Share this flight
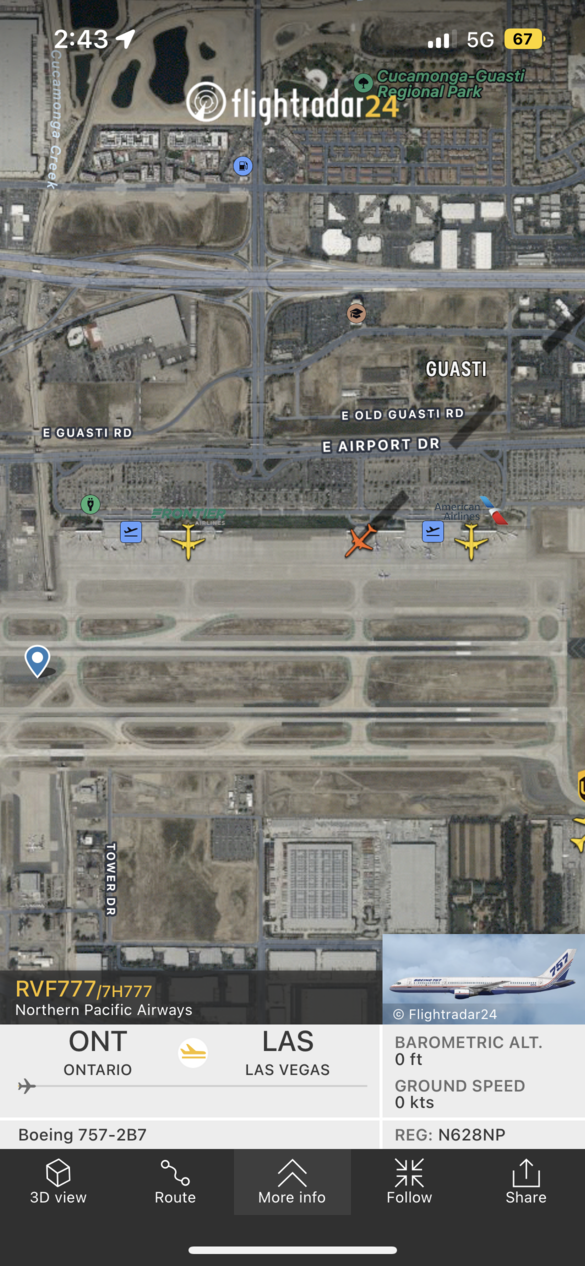 click(526, 1182)
